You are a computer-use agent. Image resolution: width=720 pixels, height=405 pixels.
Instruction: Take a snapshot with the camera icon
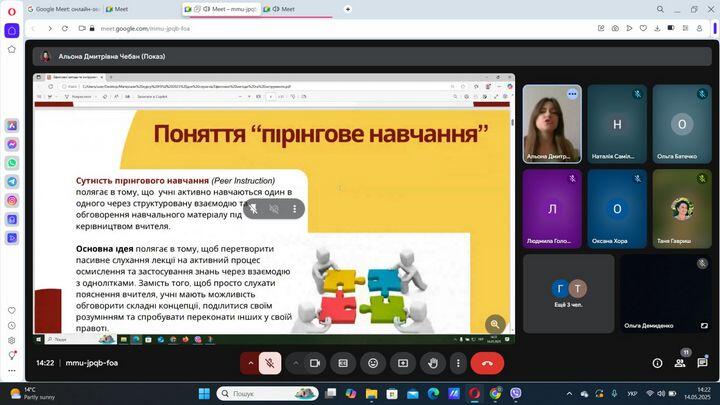615,28
